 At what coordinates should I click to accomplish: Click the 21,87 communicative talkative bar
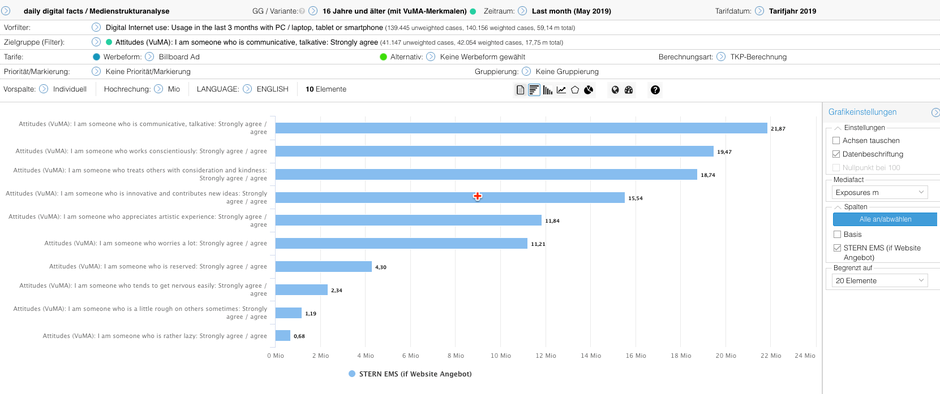(x=521, y=128)
